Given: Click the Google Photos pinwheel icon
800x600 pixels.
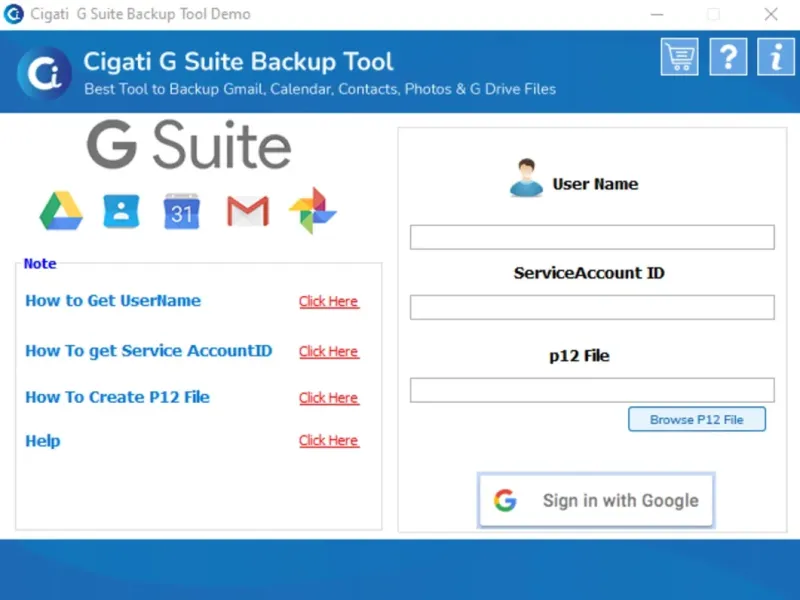Looking at the screenshot, I should pyautogui.click(x=312, y=211).
